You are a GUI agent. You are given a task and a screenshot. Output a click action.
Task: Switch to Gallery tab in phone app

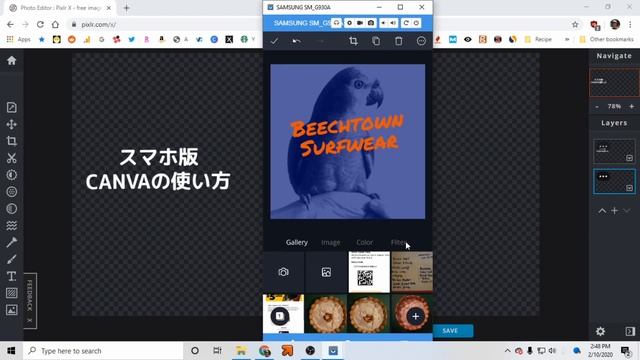(297, 242)
